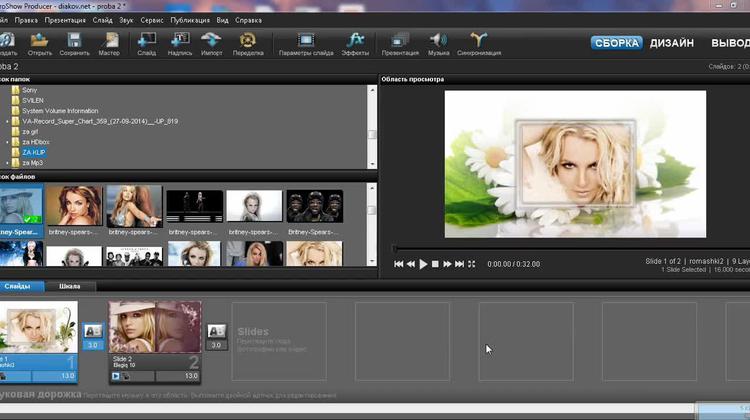
Task: Select the Sony folder
Action: click(29, 90)
